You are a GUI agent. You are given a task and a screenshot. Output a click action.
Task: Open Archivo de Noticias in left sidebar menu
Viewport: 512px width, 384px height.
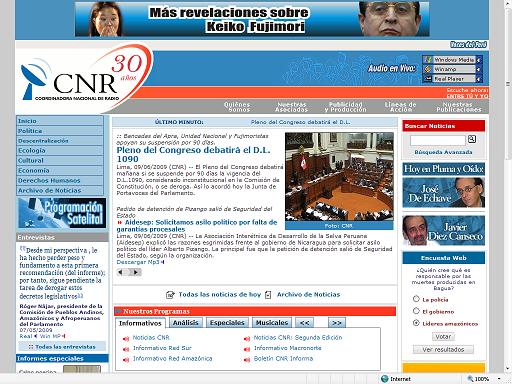pos(60,190)
